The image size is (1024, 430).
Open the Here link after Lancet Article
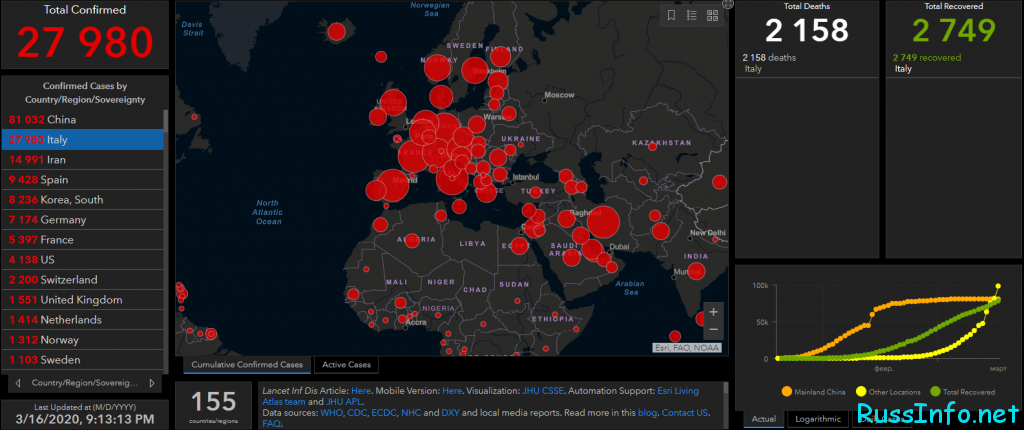[x=361, y=391]
